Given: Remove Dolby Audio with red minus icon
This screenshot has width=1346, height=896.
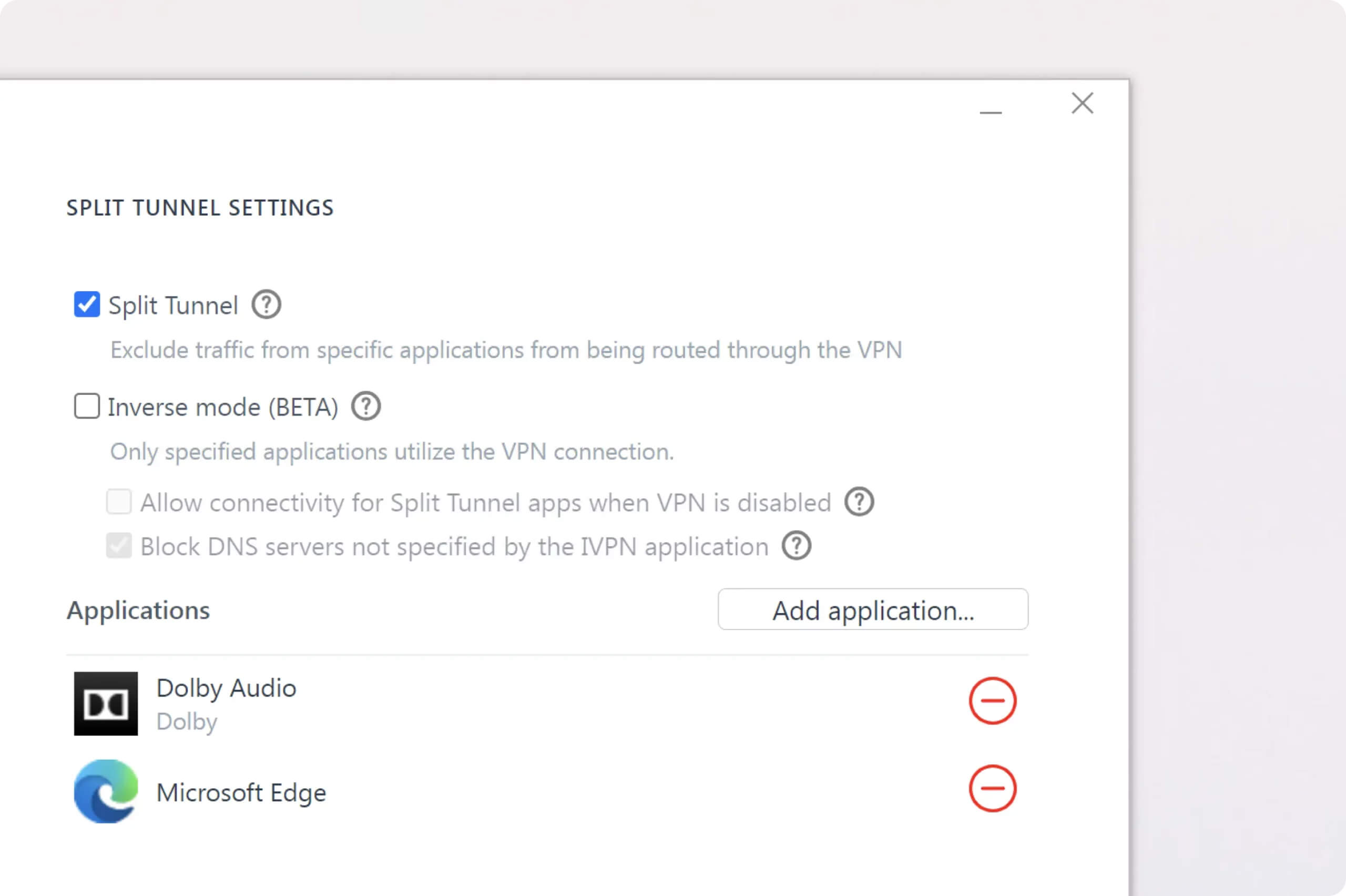Looking at the screenshot, I should pyautogui.click(x=992, y=700).
